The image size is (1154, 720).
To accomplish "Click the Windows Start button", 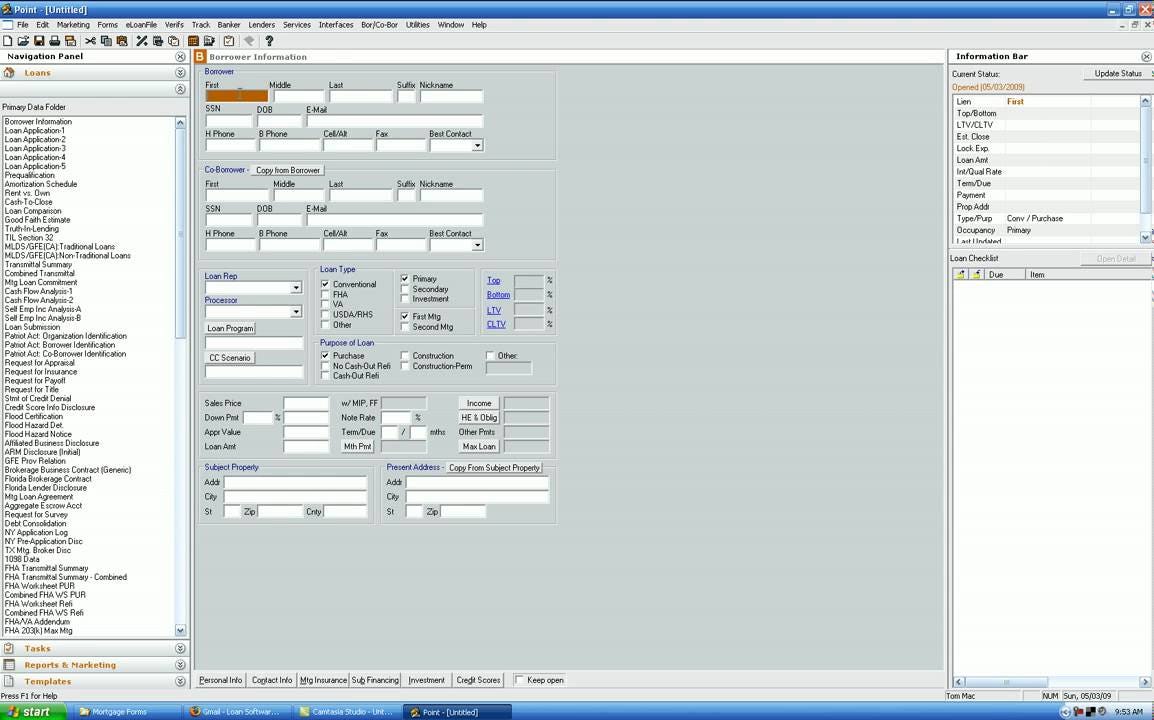I will pos(33,712).
